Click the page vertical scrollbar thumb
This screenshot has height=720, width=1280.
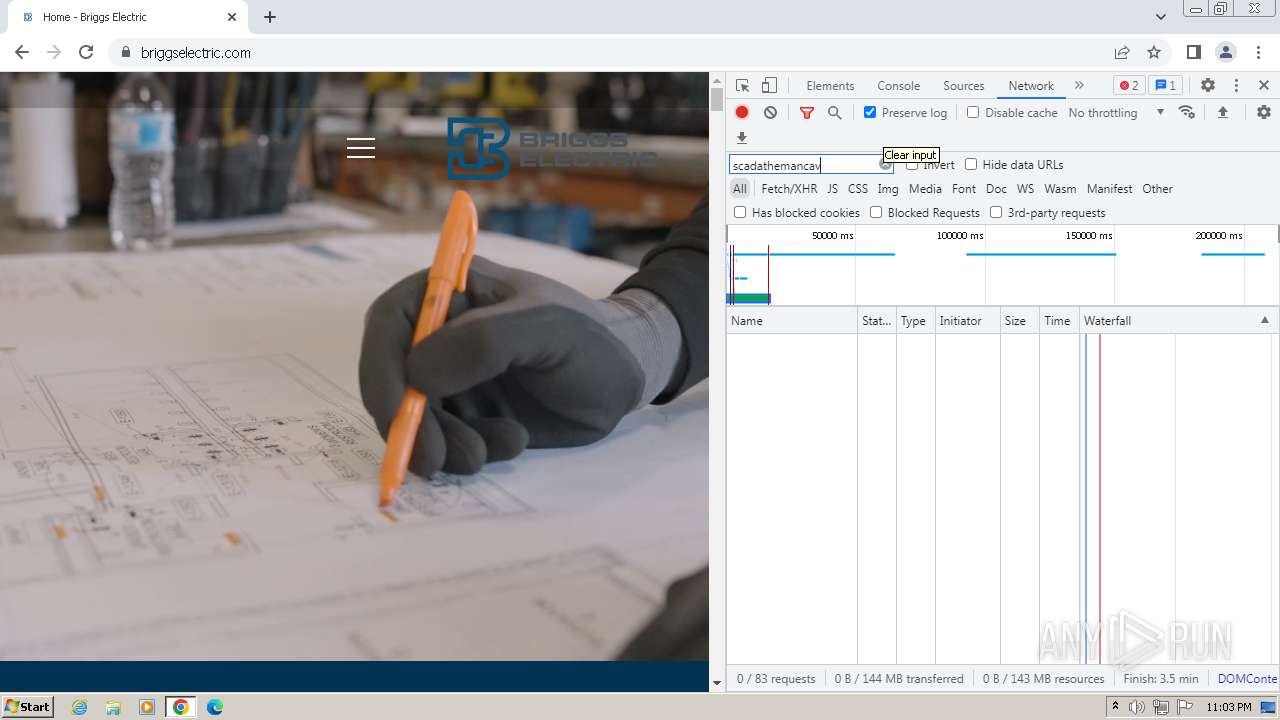(x=716, y=100)
